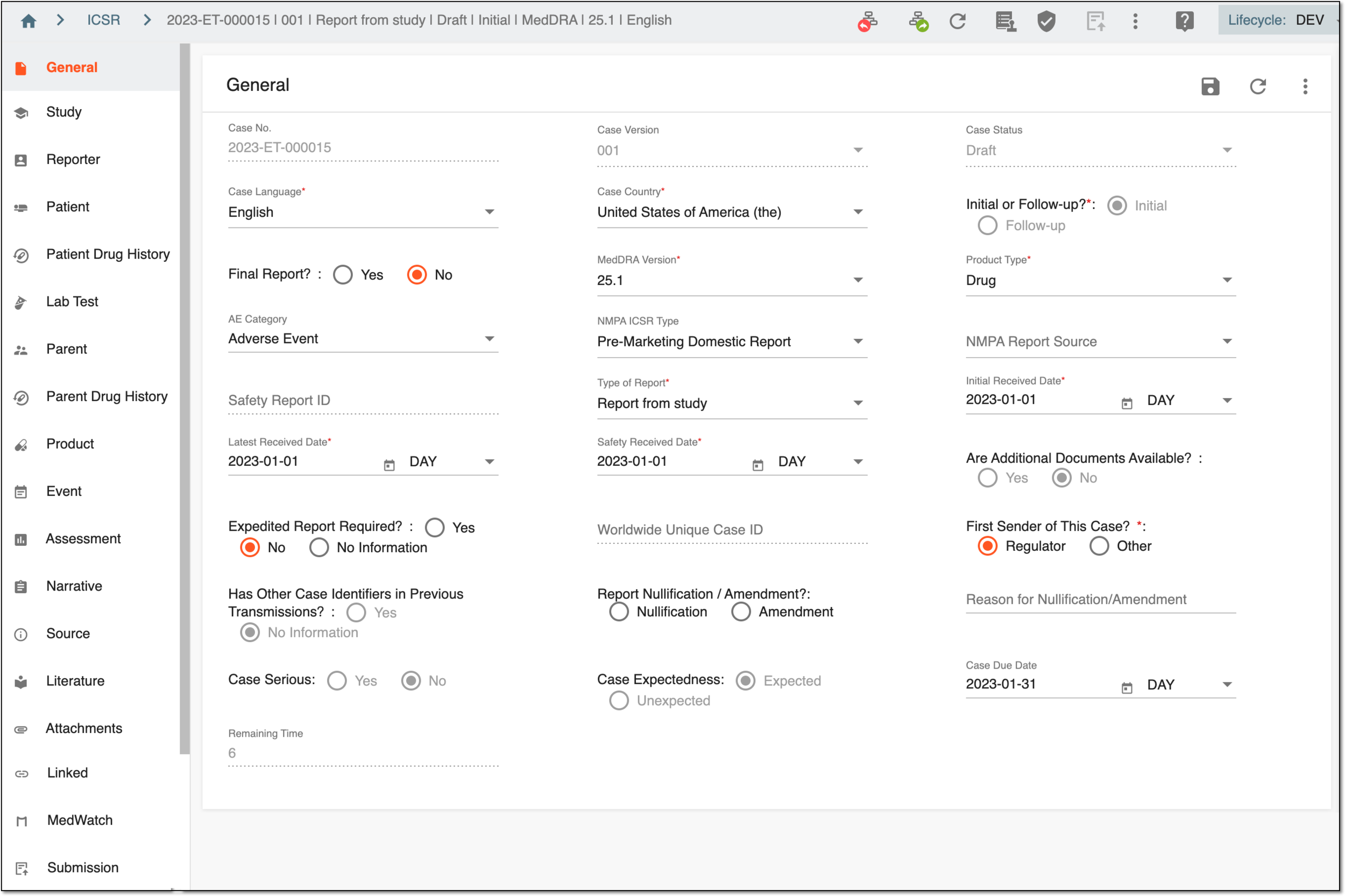The width and height of the screenshot is (1345, 896).
Task: Open the NMPA ICSR Type dropdown
Action: (732, 341)
